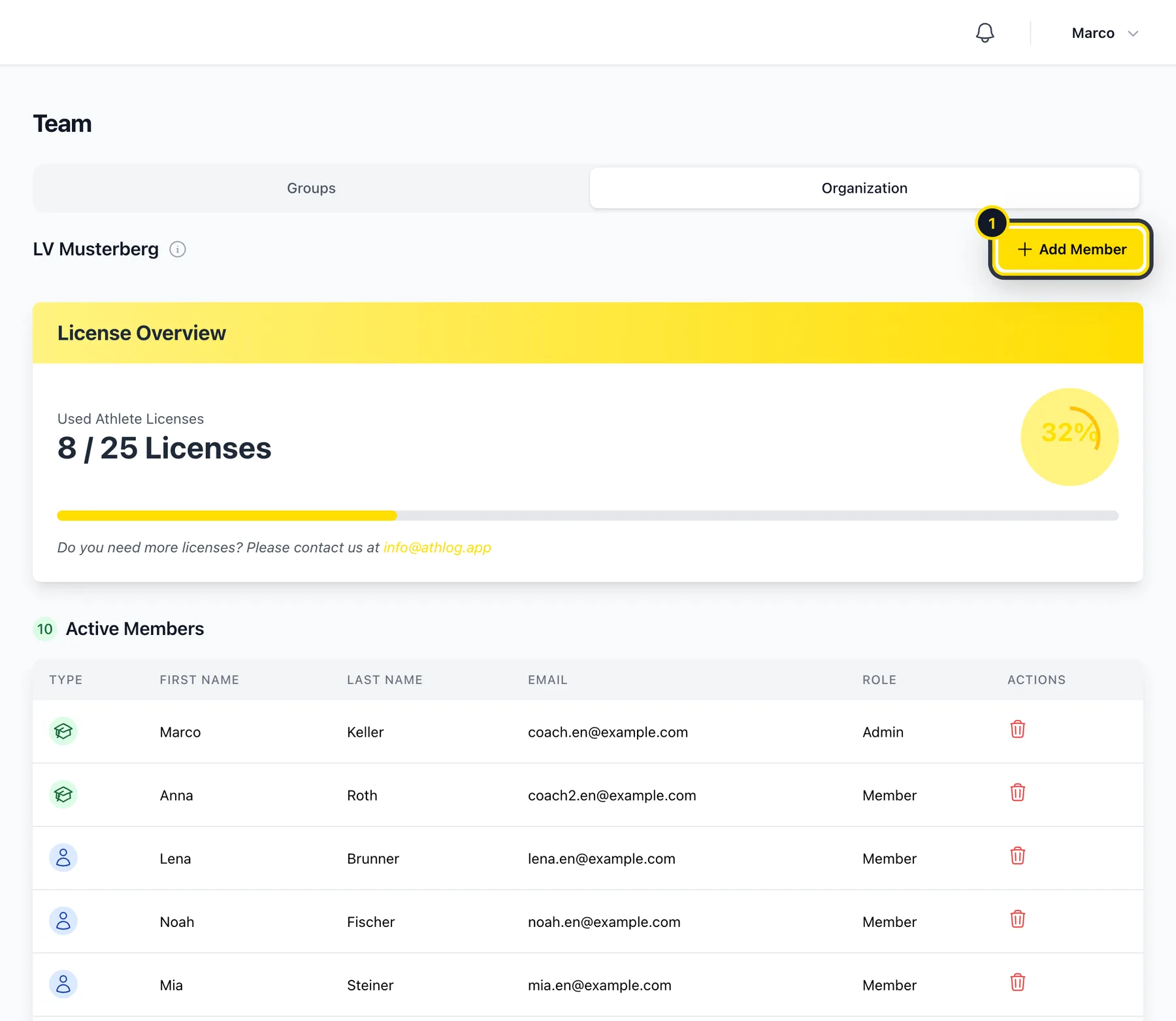Click the Team page heading
1176x1021 pixels.
pyautogui.click(x=62, y=124)
